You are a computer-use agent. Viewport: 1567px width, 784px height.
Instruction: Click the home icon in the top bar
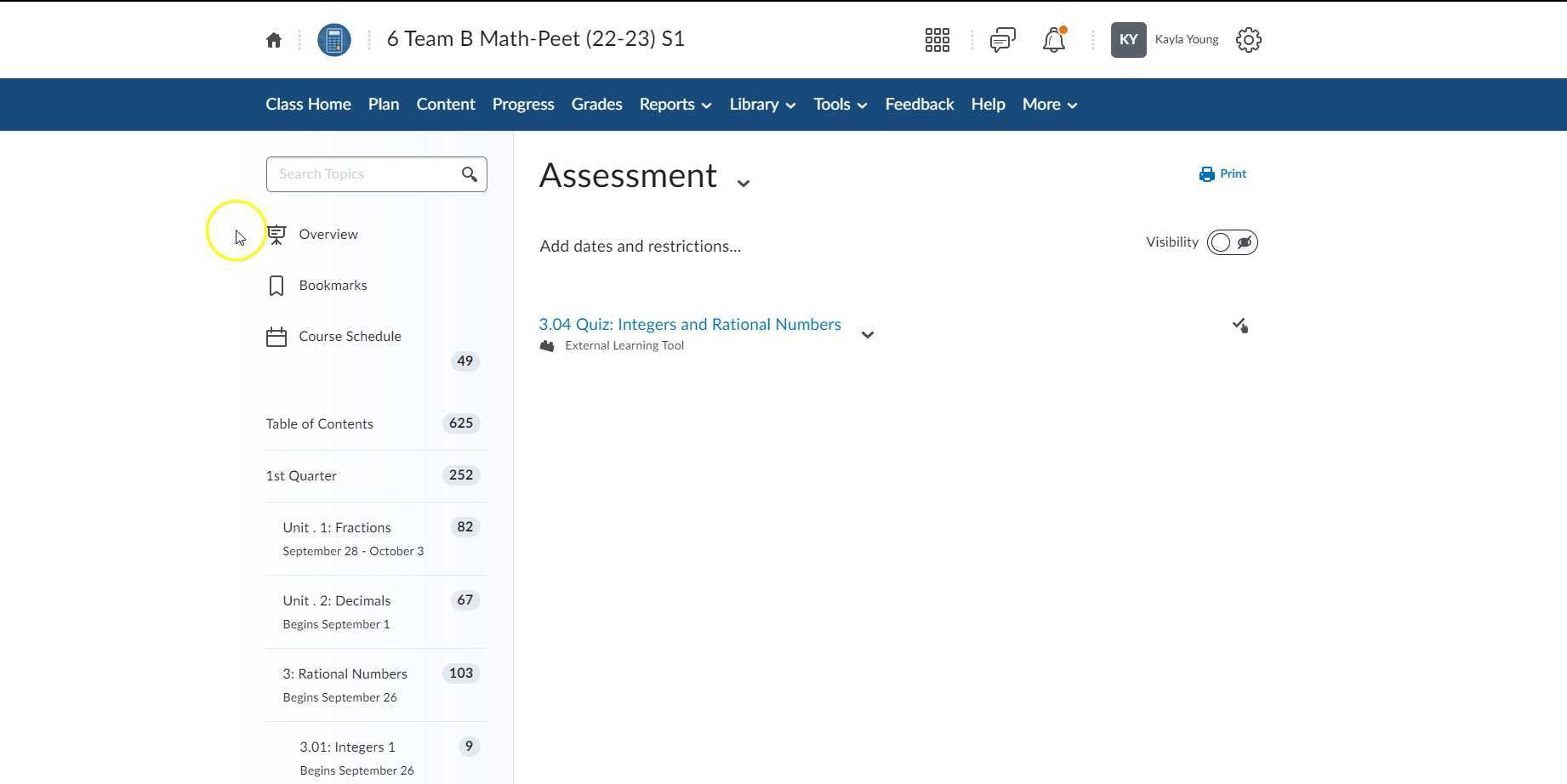pos(274,39)
